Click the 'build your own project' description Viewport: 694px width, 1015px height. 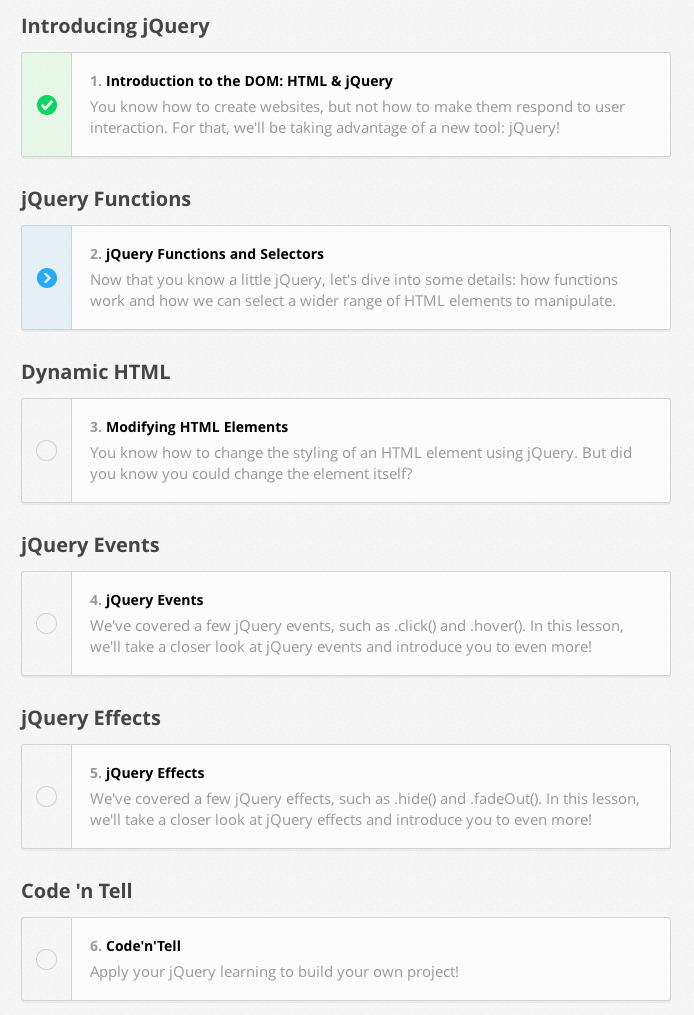point(274,971)
